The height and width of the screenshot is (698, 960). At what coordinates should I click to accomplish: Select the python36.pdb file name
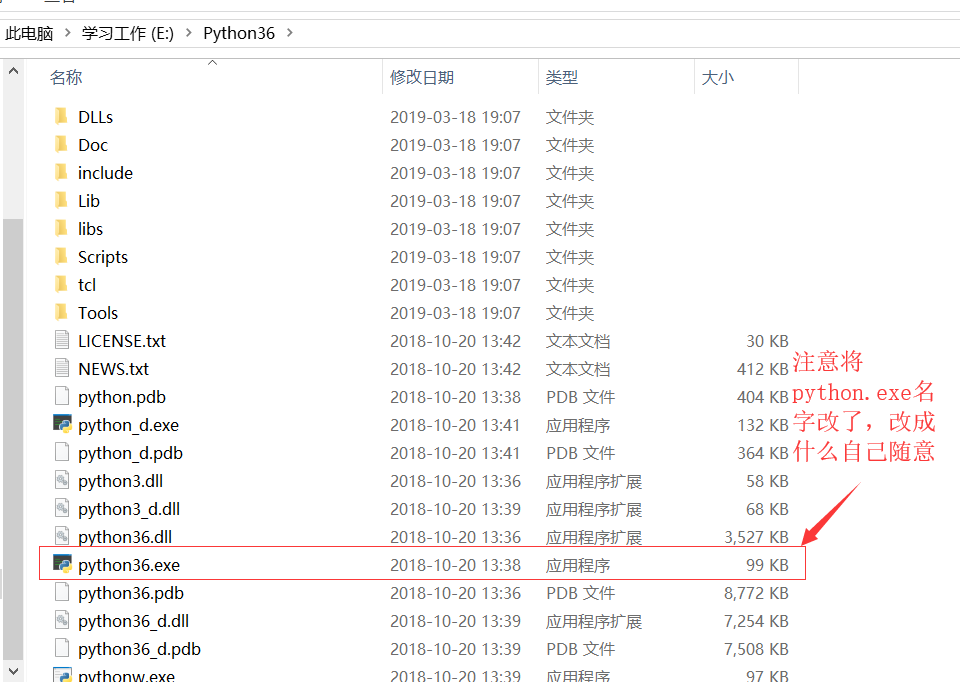click(x=131, y=593)
